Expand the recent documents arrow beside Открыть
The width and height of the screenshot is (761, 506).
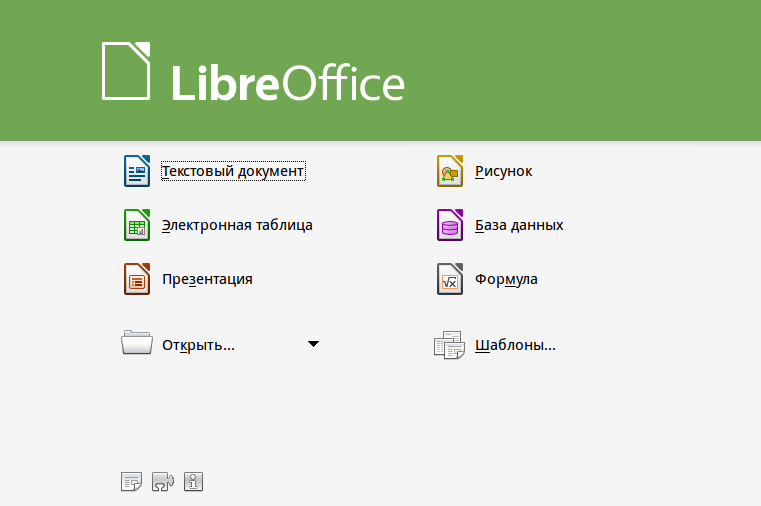click(x=313, y=344)
